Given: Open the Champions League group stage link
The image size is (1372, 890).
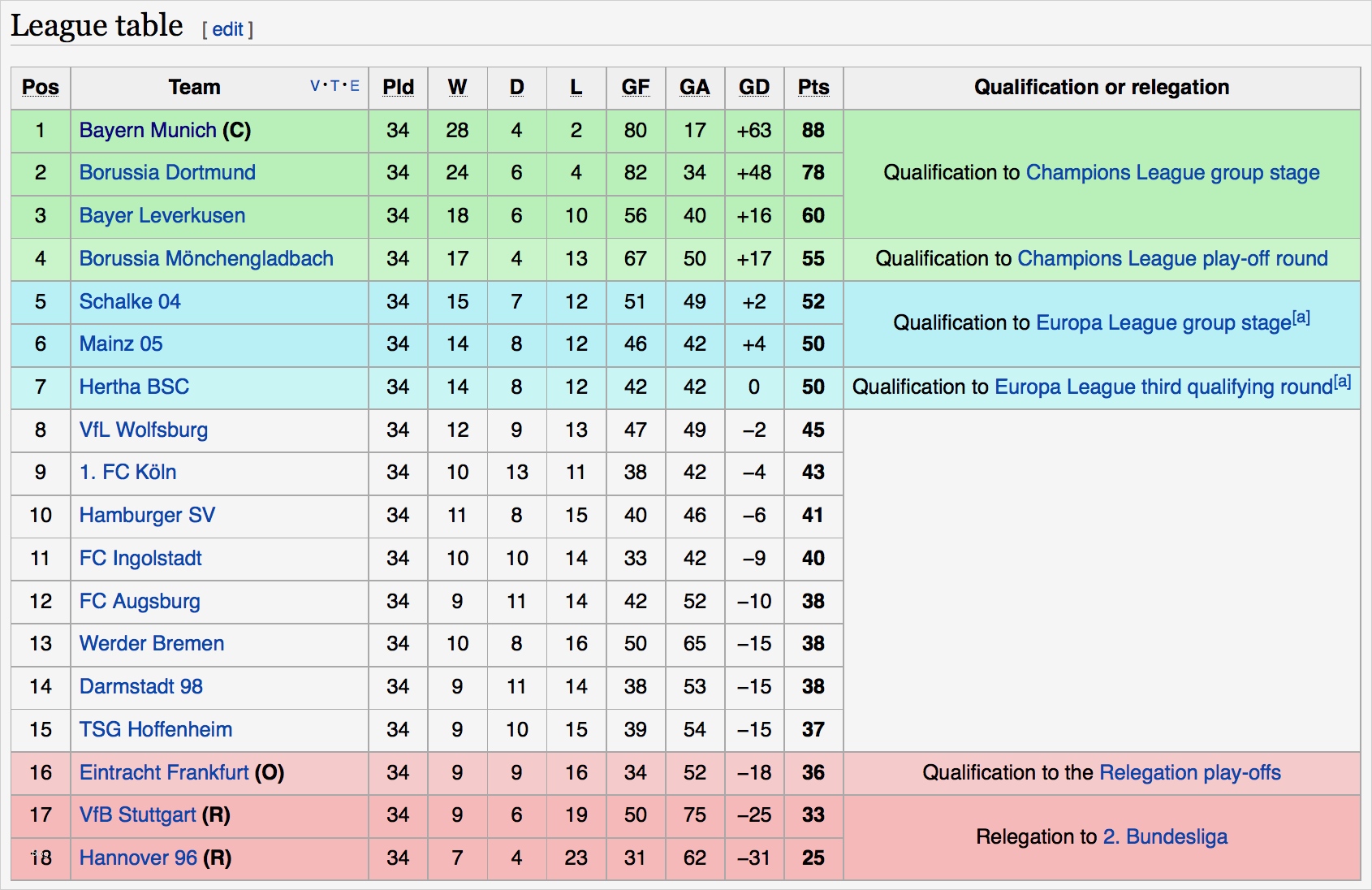Looking at the screenshot, I should 1172,172.
